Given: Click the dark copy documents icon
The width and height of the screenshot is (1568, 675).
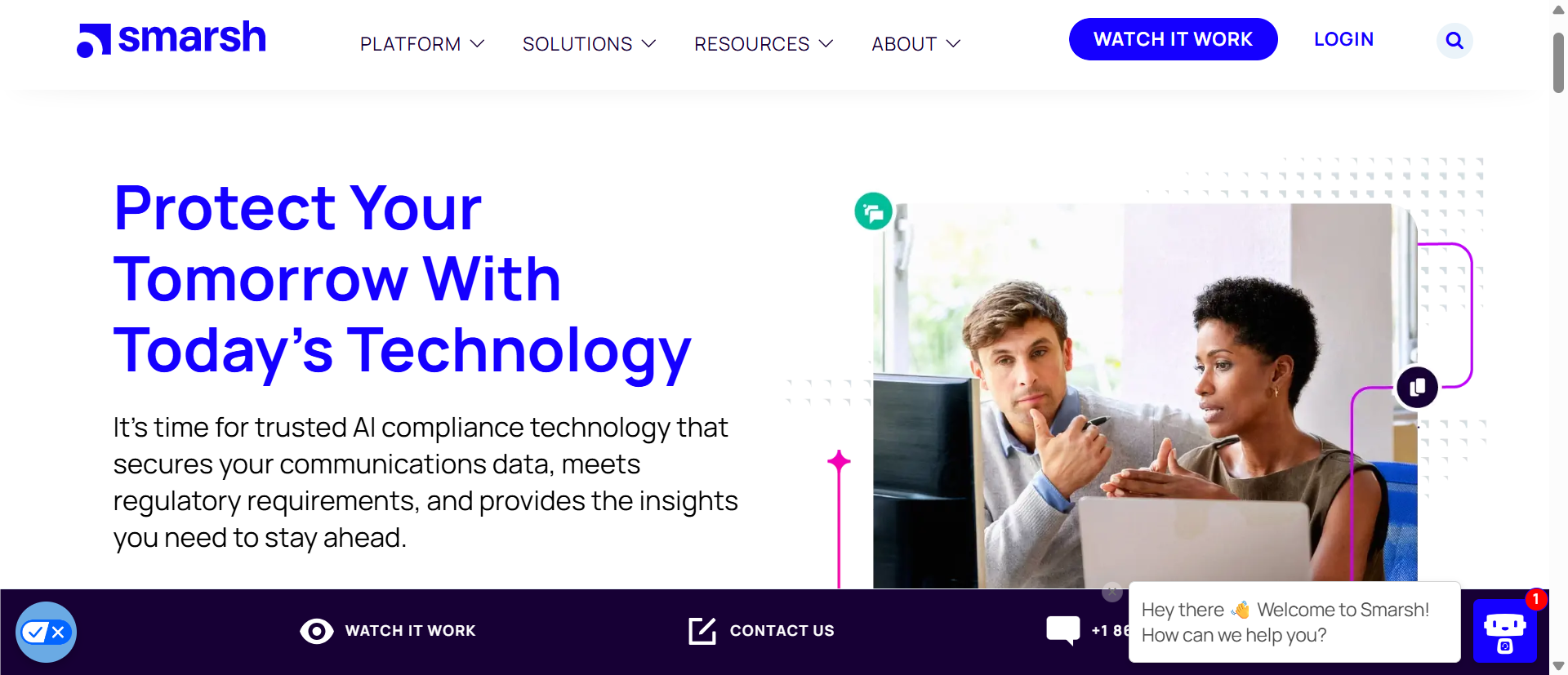Looking at the screenshot, I should point(1417,387).
